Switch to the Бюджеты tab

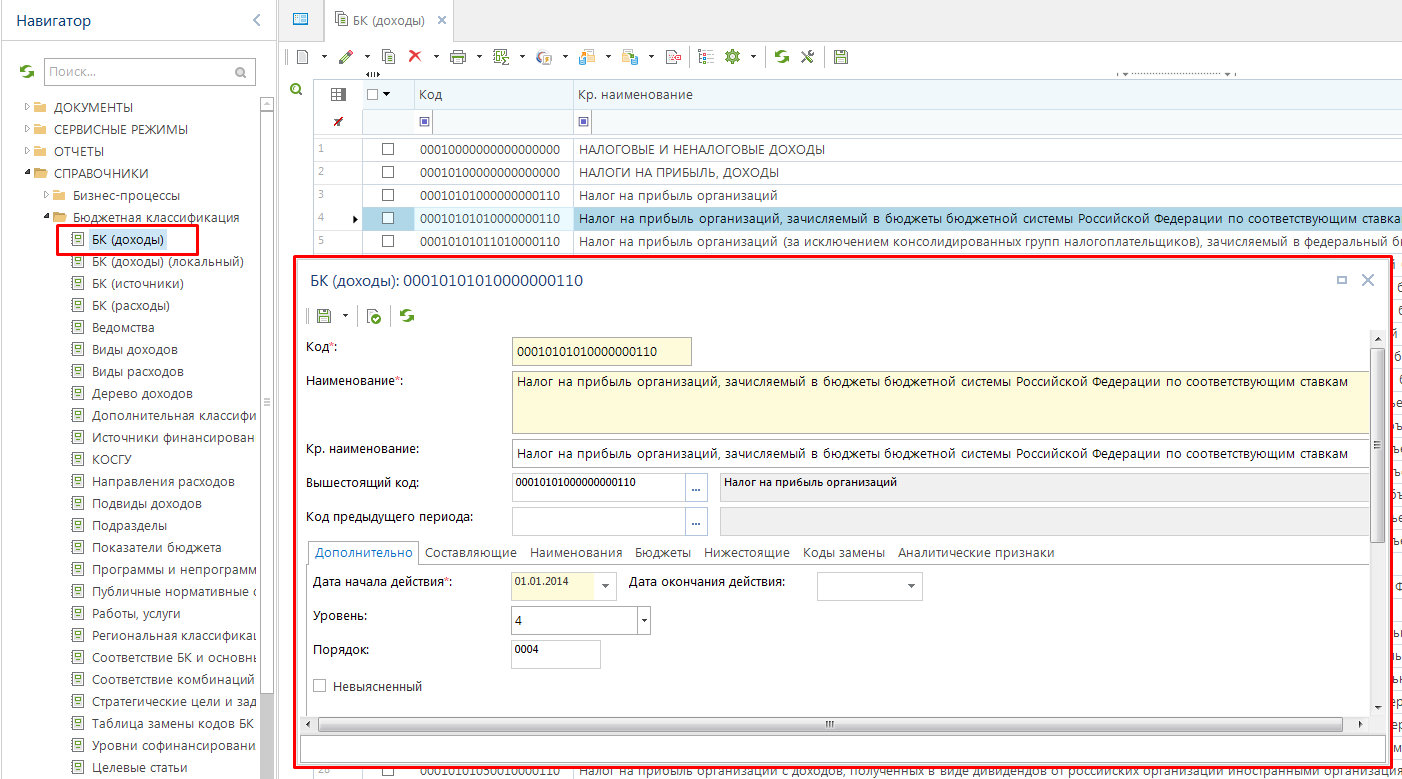(663, 553)
